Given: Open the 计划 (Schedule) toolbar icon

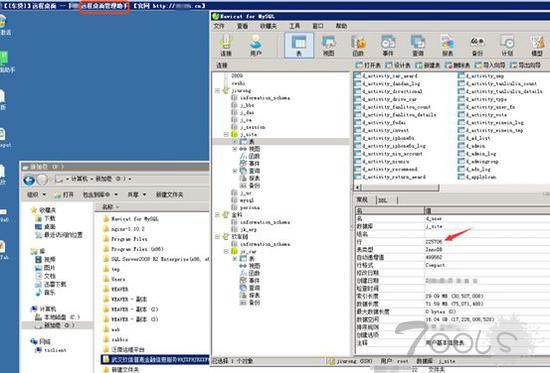Looking at the screenshot, I should coord(507,45).
